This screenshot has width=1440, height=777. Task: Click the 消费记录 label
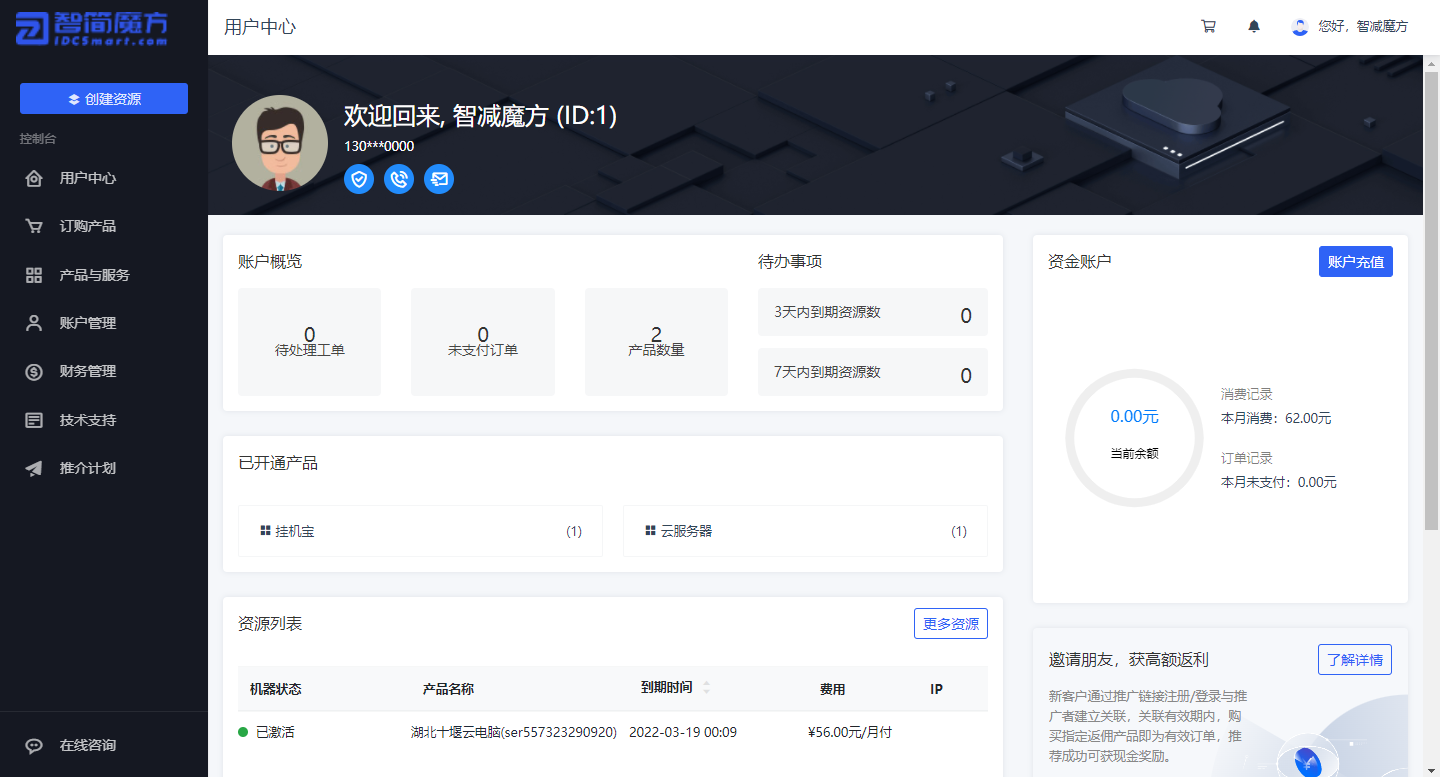(x=1247, y=394)
